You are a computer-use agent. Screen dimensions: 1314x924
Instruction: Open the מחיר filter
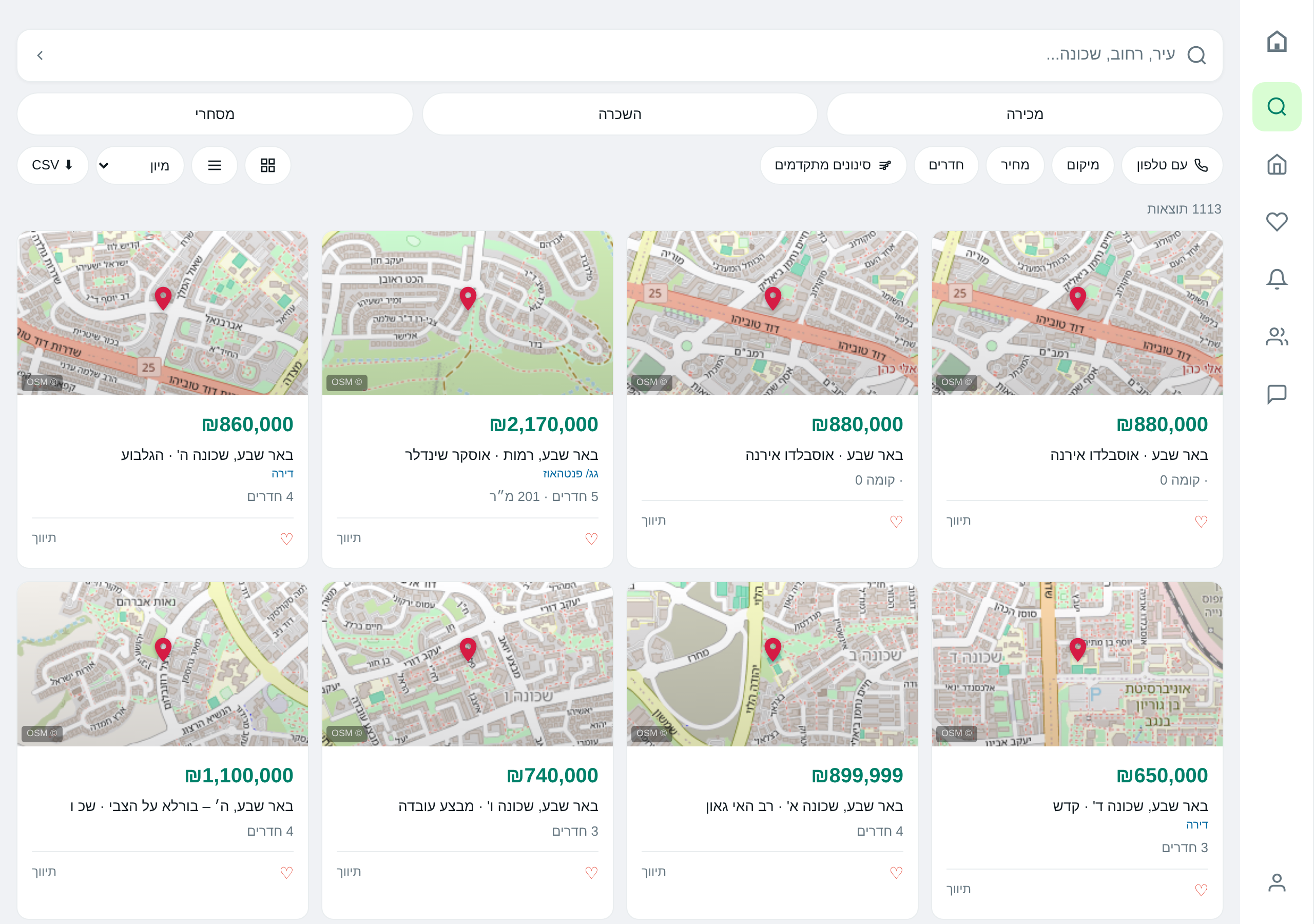pos(1015,165)
